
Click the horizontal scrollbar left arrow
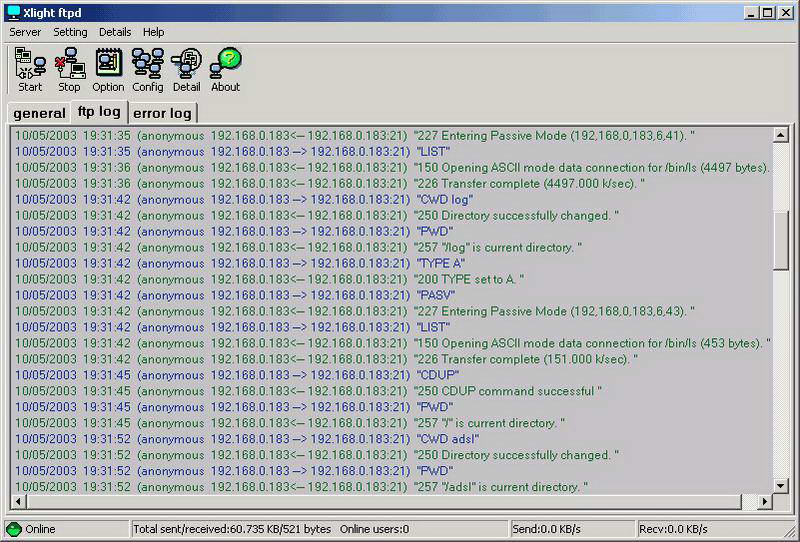pyautogui.click(x=18, y=502)
